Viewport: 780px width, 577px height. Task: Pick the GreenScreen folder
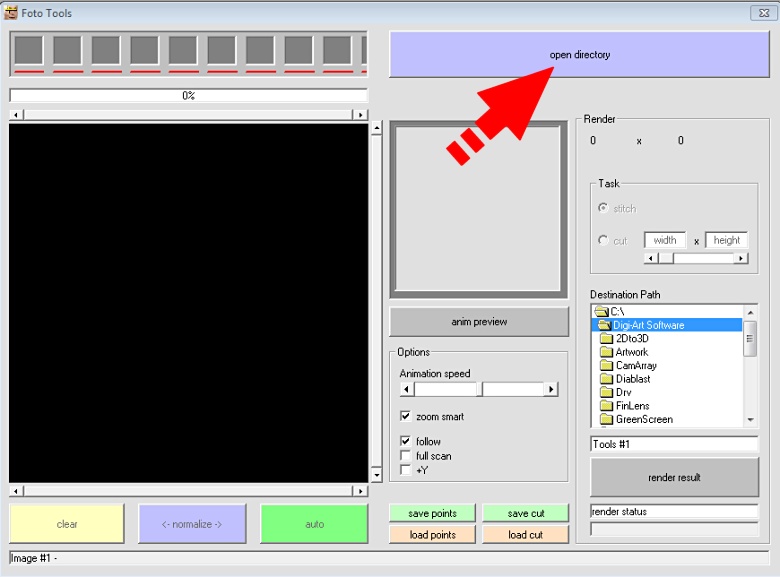point(644,420)
